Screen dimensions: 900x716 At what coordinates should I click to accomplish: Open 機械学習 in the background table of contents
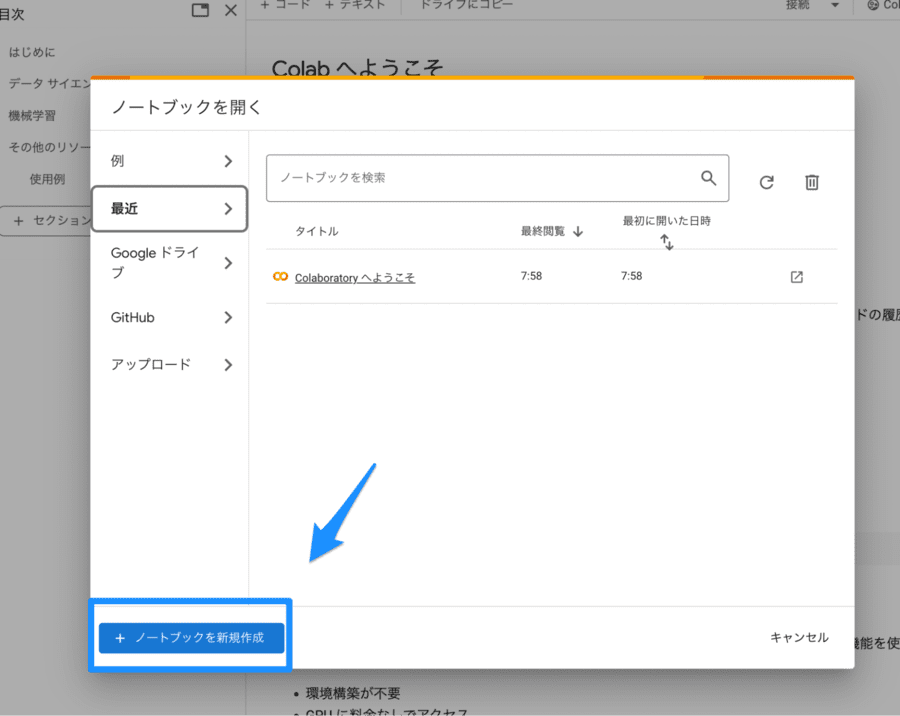point(32,115)
